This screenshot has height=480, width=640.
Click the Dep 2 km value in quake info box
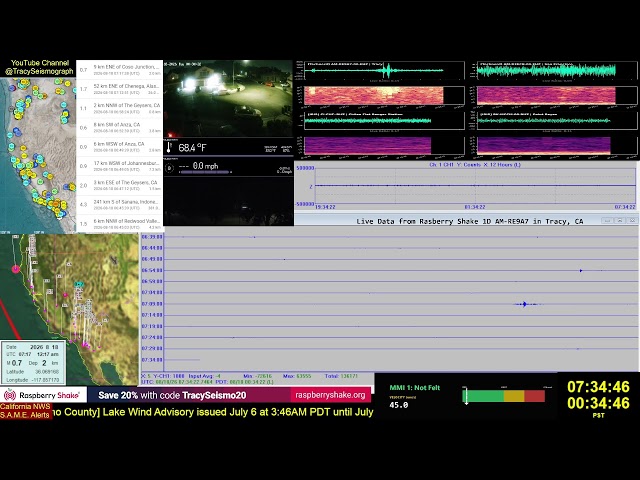coord(43,363)
